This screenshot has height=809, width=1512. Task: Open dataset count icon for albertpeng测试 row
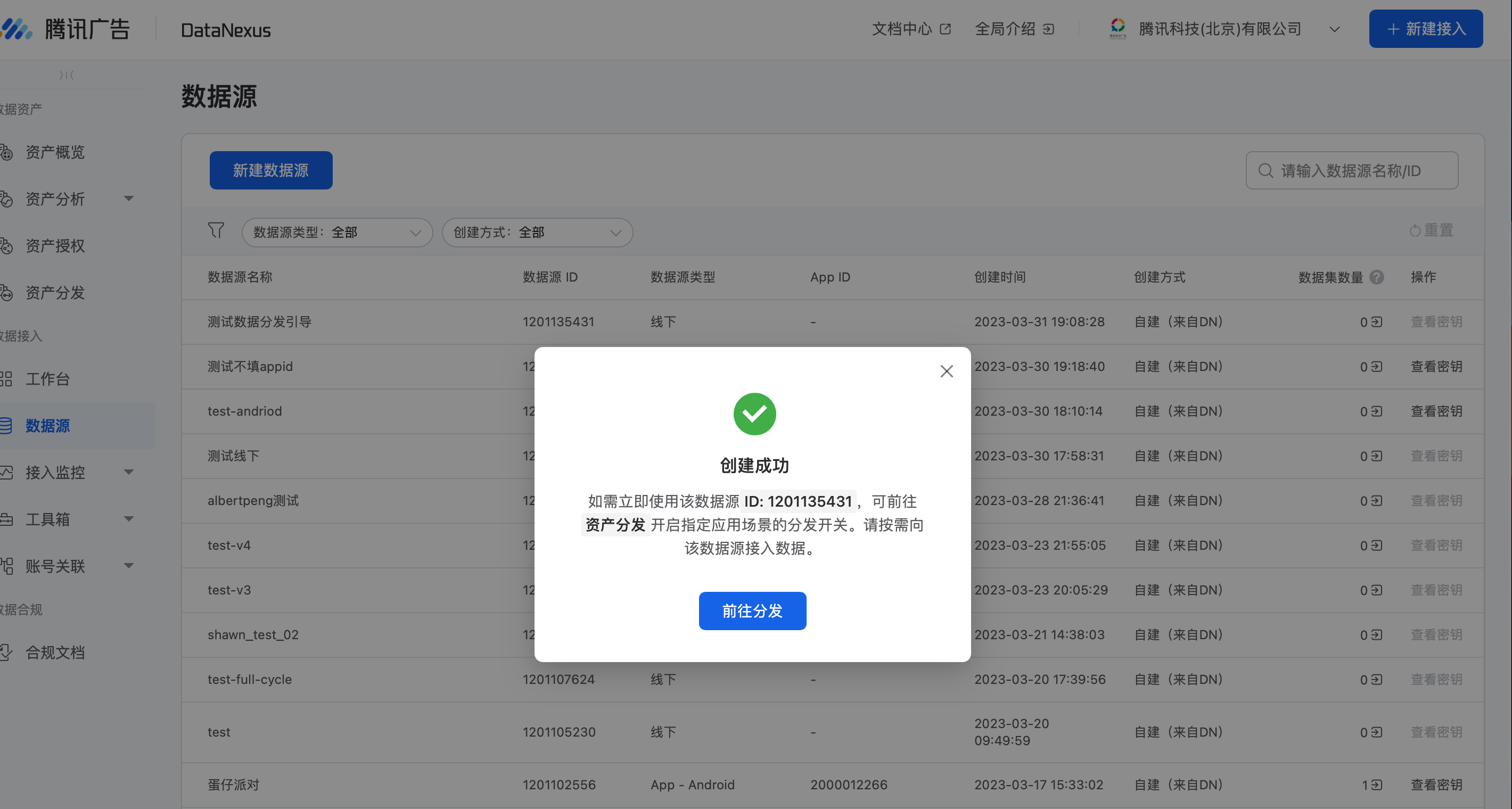[1376, 500]
